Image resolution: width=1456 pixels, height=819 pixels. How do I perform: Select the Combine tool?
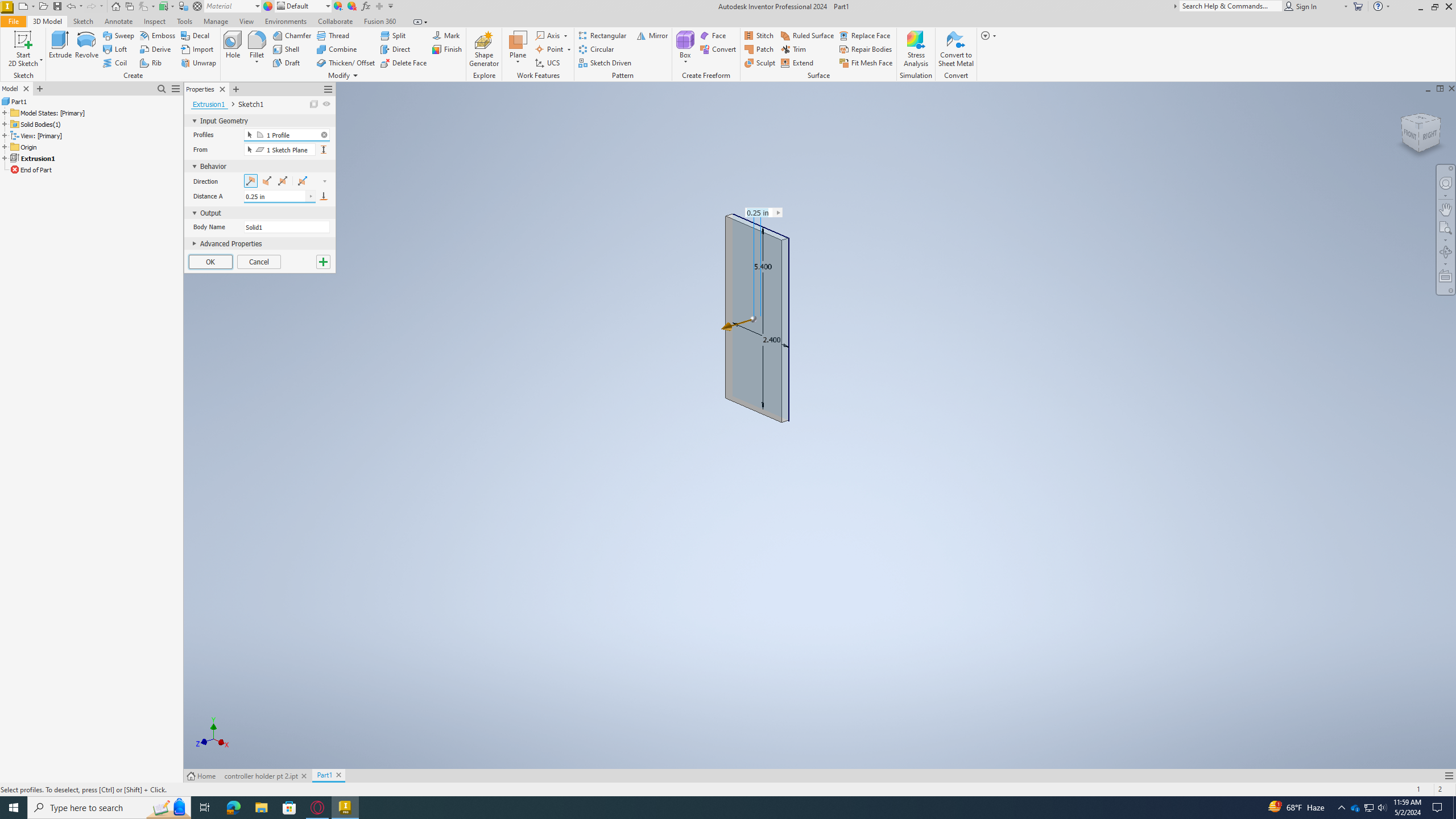click(337, 49)
